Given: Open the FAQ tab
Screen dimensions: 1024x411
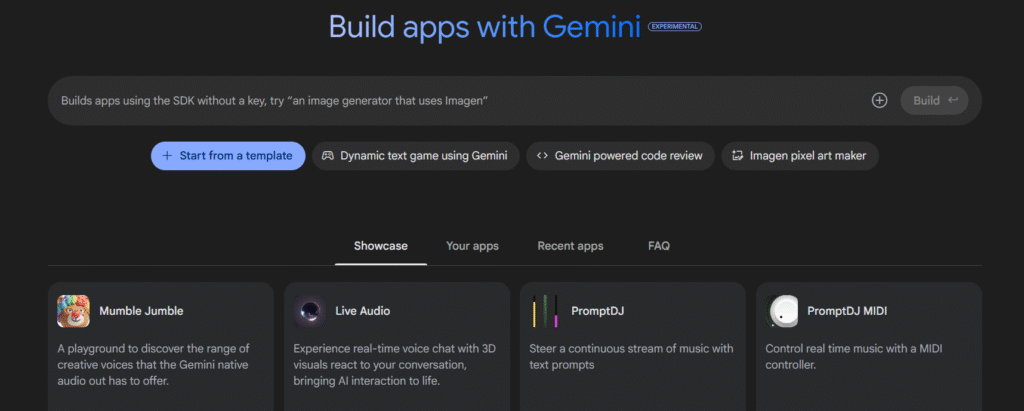Looking at the screenshot, I should click(659, 246).
